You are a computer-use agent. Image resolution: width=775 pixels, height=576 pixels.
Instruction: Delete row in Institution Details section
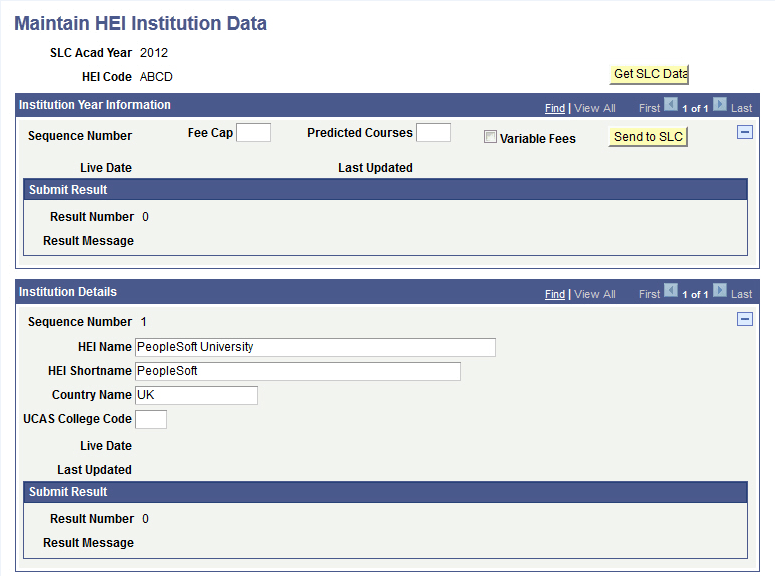click(744, 319)
